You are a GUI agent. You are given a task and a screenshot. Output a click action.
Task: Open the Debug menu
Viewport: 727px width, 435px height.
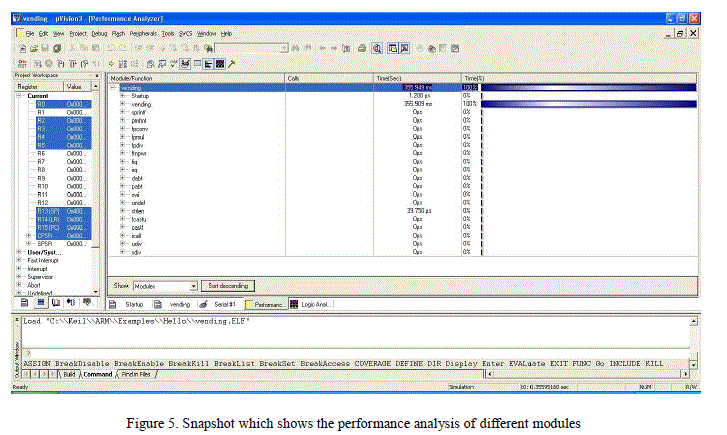[x=98, y=33]
